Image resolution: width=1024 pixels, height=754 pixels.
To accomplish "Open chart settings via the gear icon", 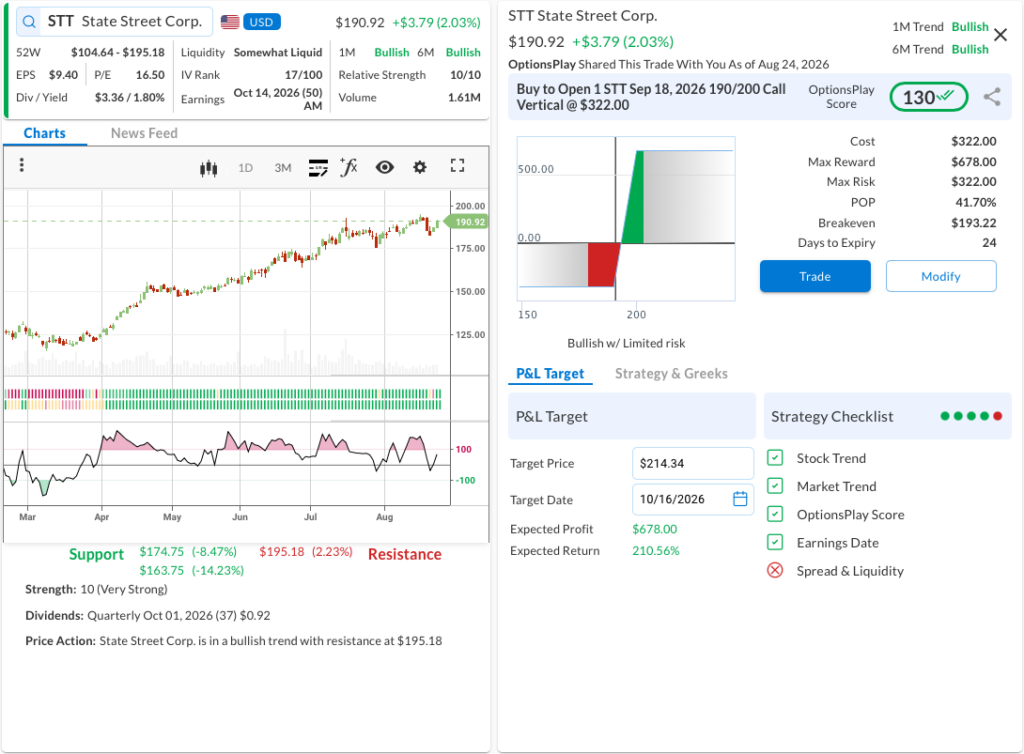I will (x=420, y=167).
